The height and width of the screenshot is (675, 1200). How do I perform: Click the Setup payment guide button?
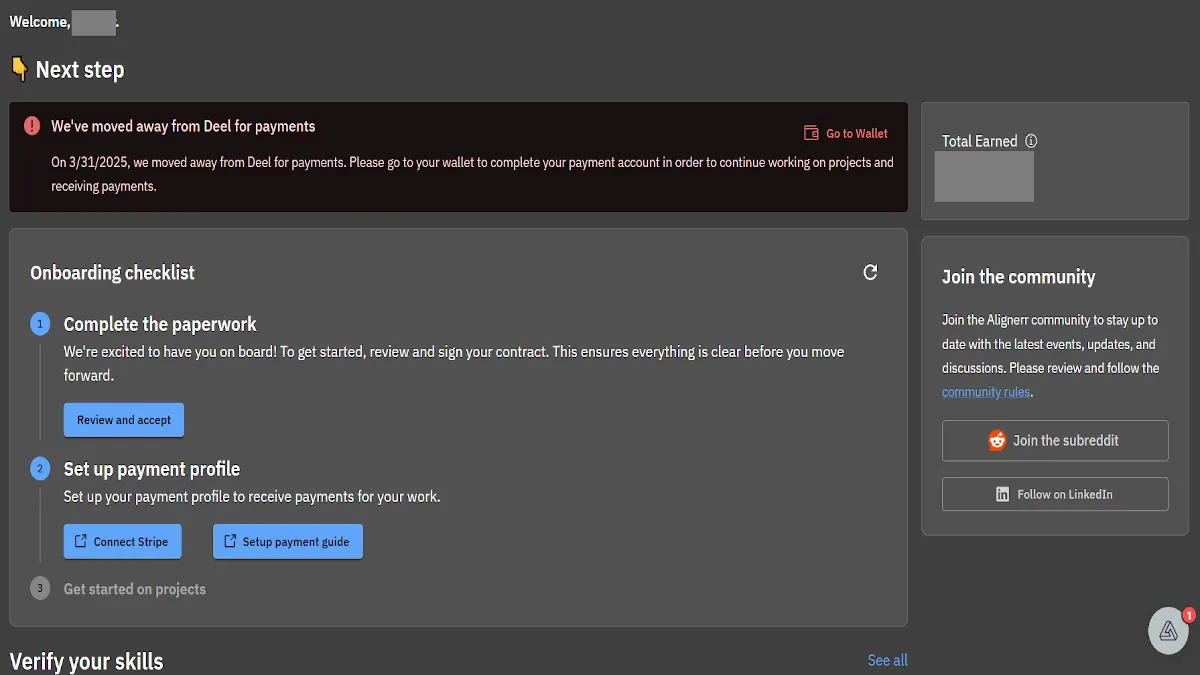(288, 541)
